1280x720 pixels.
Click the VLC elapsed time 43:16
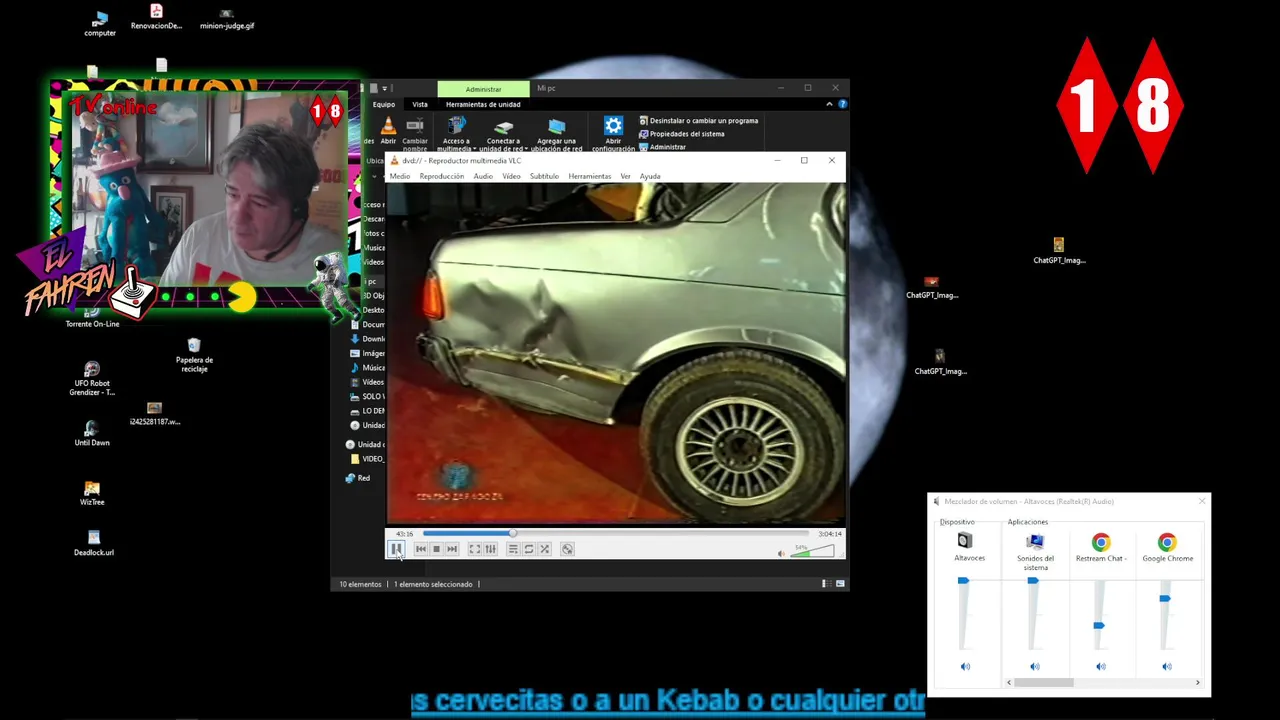click(x=404, y=534)
